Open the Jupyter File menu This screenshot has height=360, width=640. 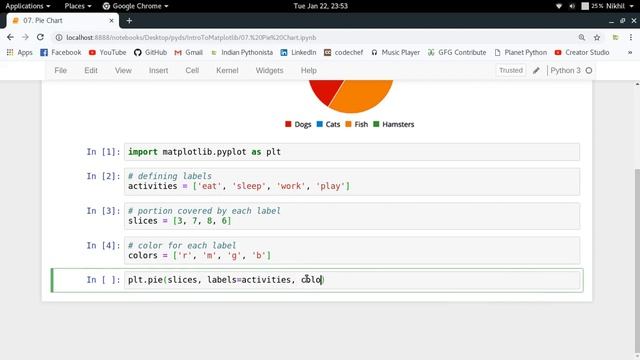[x=60, y=70]
